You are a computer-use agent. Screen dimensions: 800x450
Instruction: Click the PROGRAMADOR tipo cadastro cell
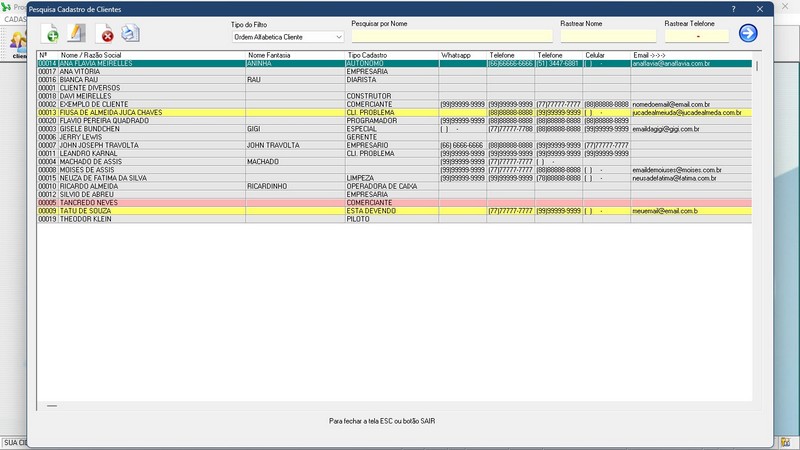tap(392, 121)
